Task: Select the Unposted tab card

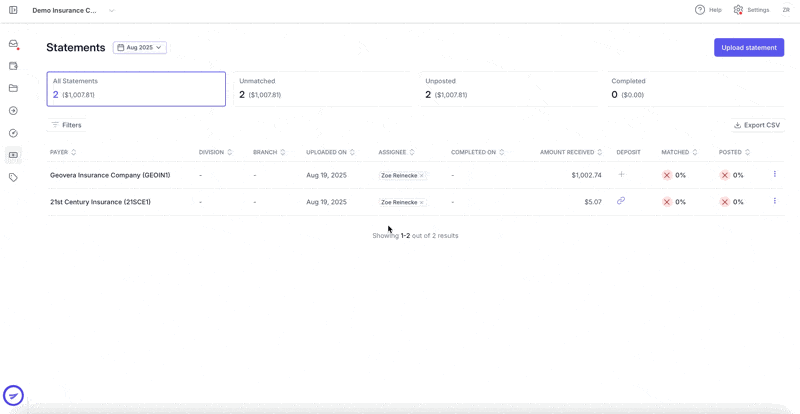Action: 509,89
